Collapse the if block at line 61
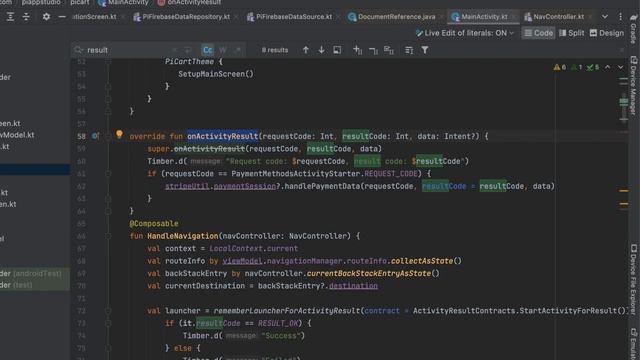 (x=108, y=174)
